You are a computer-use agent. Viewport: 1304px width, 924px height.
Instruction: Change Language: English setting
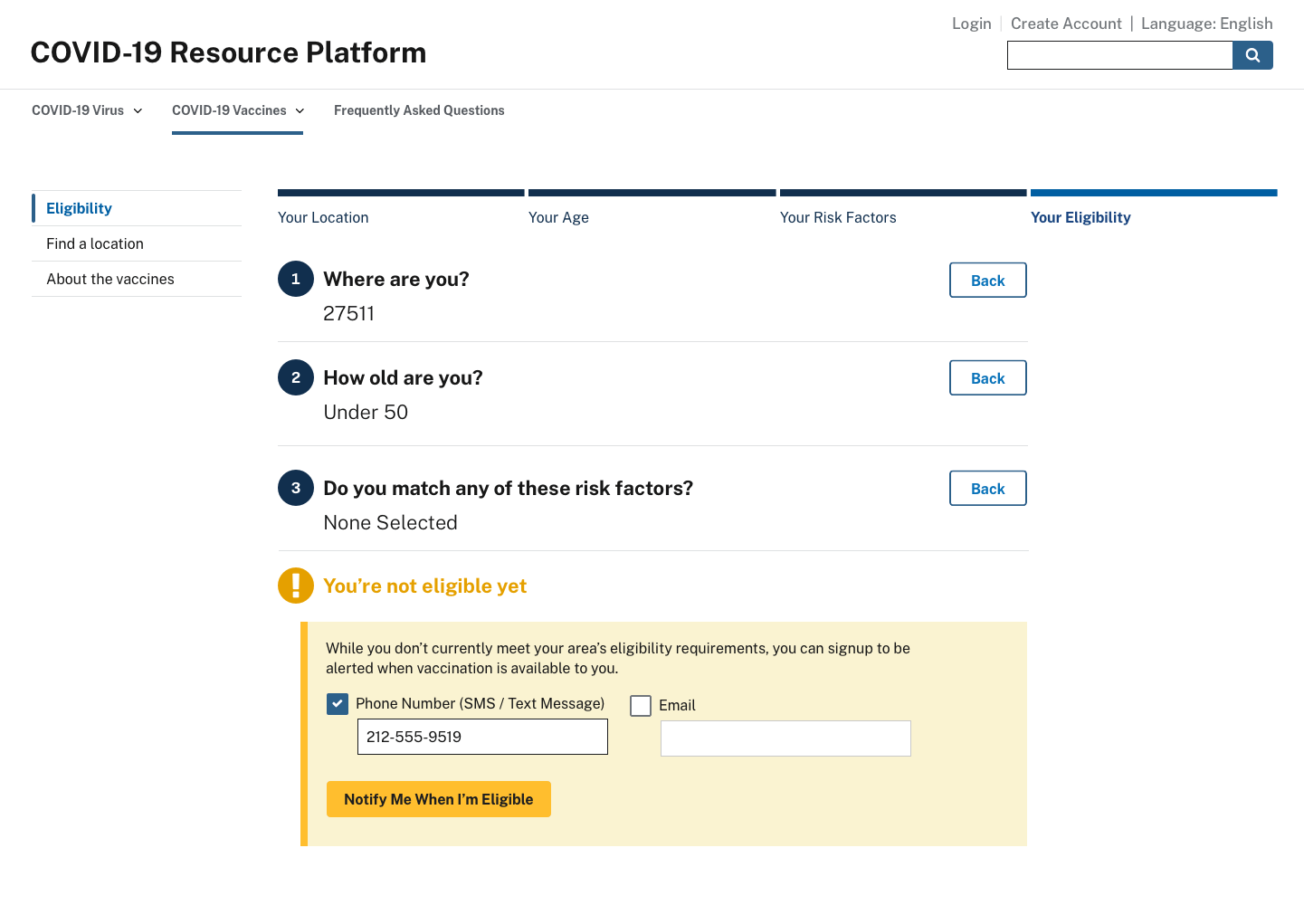coord(1207,24)
